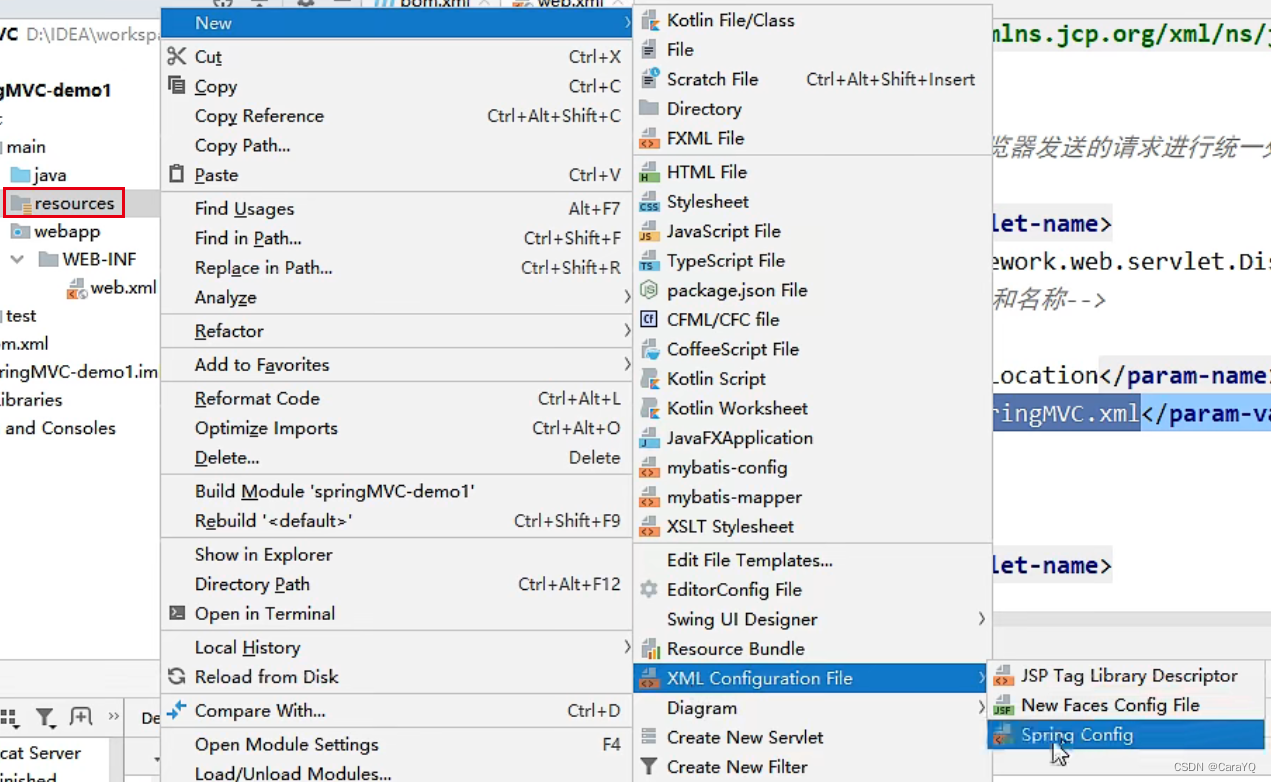Expand the New submenu arrow
The image size is (1271, 782).
click(628, 23)
